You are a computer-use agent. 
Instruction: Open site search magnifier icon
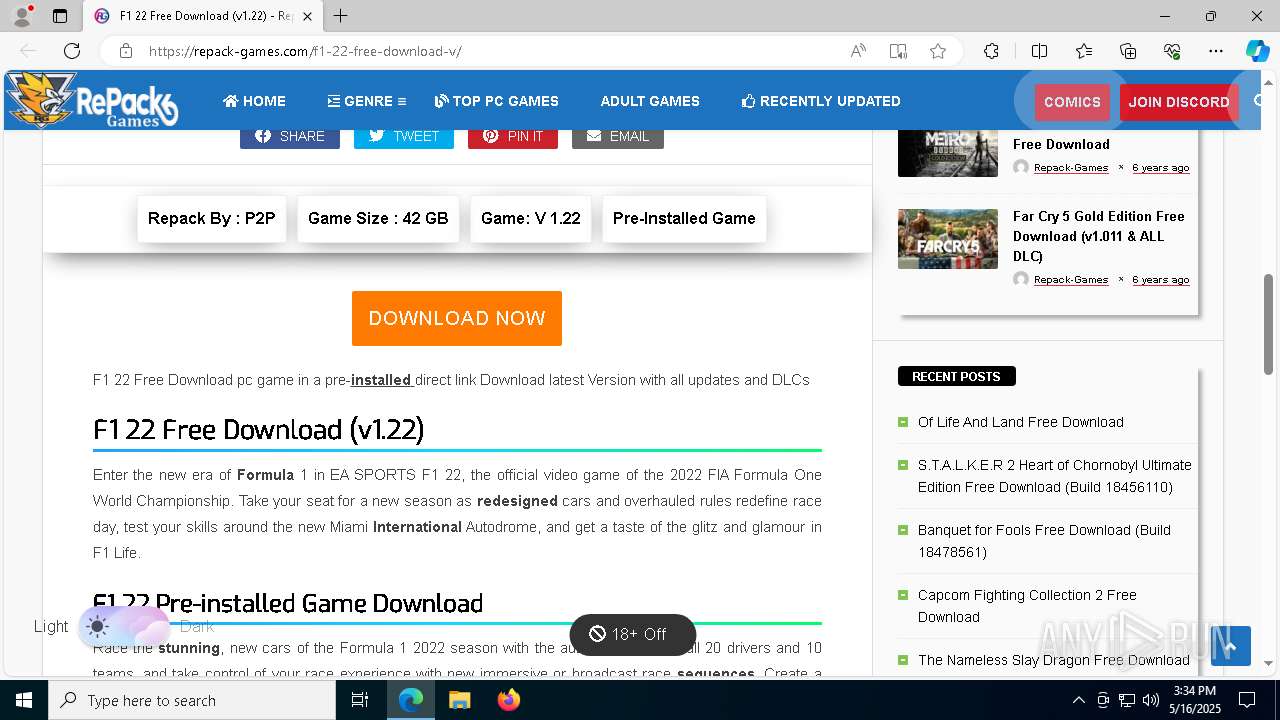pyautogui.click(x=1260, y=101)
